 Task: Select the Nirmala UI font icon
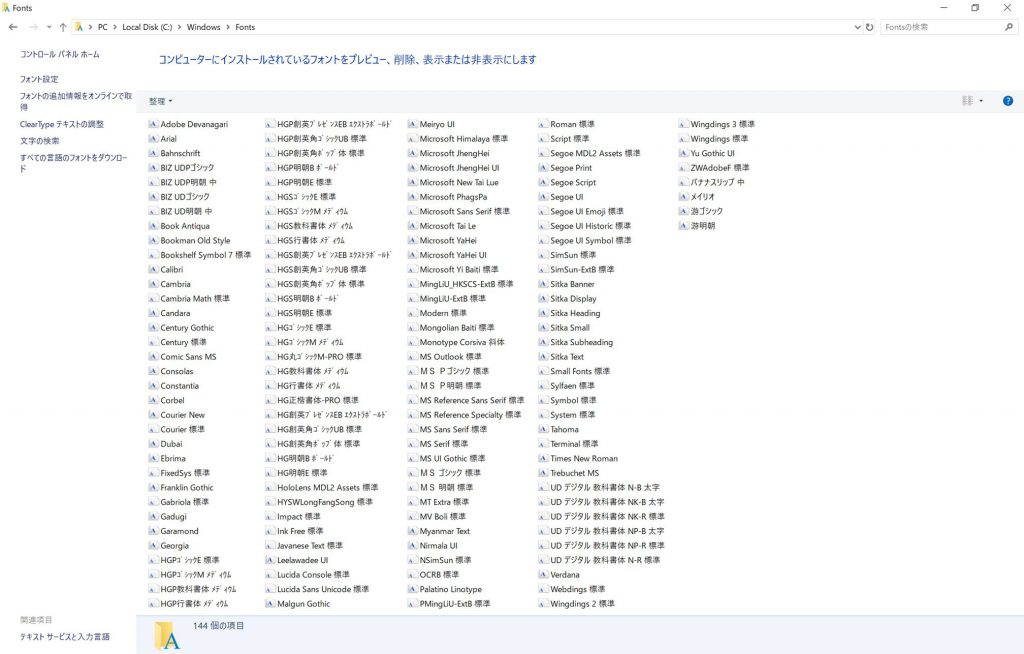(413, 546)
